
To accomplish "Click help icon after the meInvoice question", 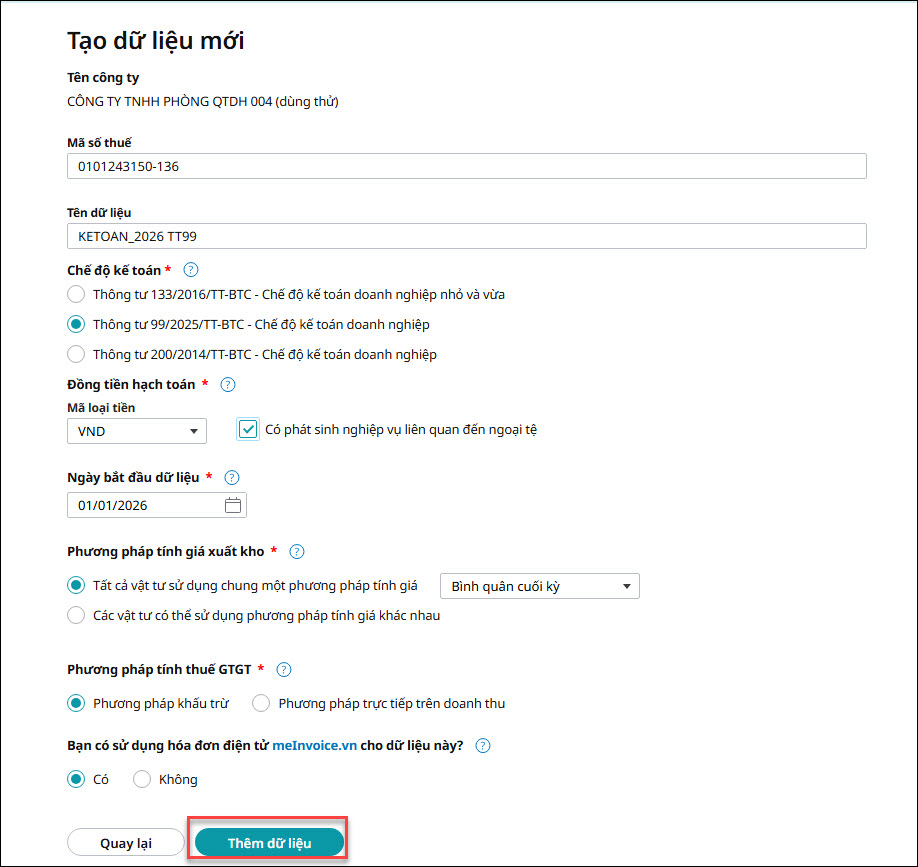I will (x=483, y=745).
